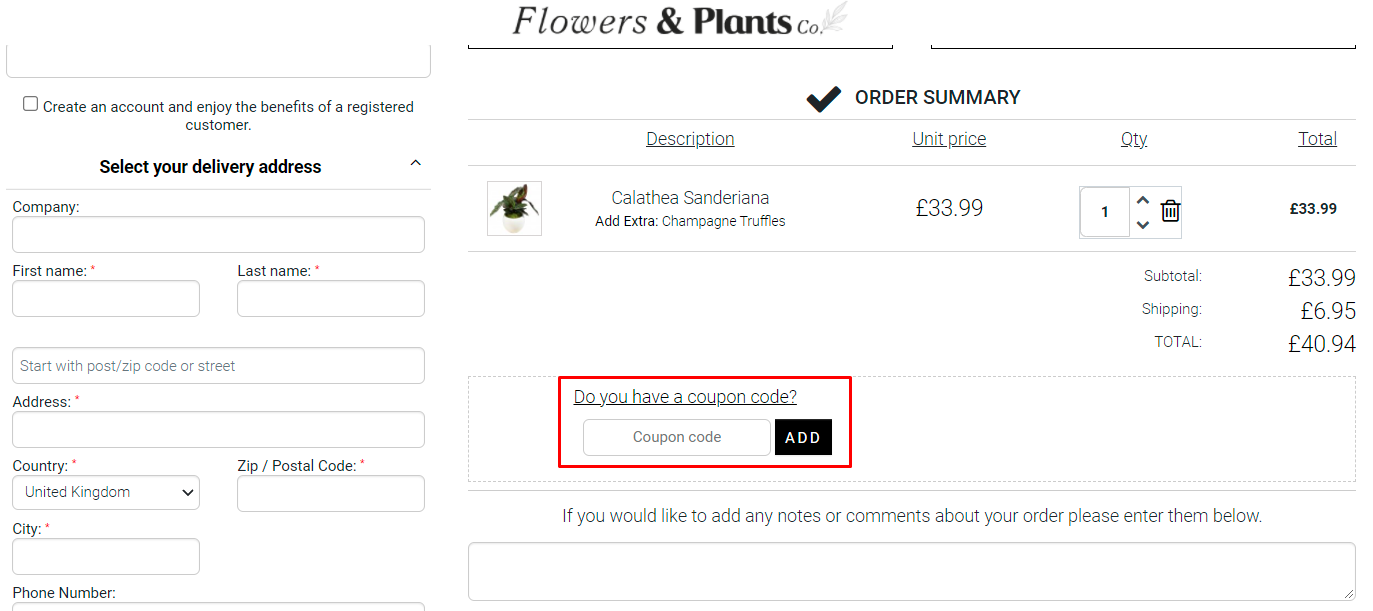
Task: Remove Calathea Sanderiana using the trash icon
Action: [1169, 211]
